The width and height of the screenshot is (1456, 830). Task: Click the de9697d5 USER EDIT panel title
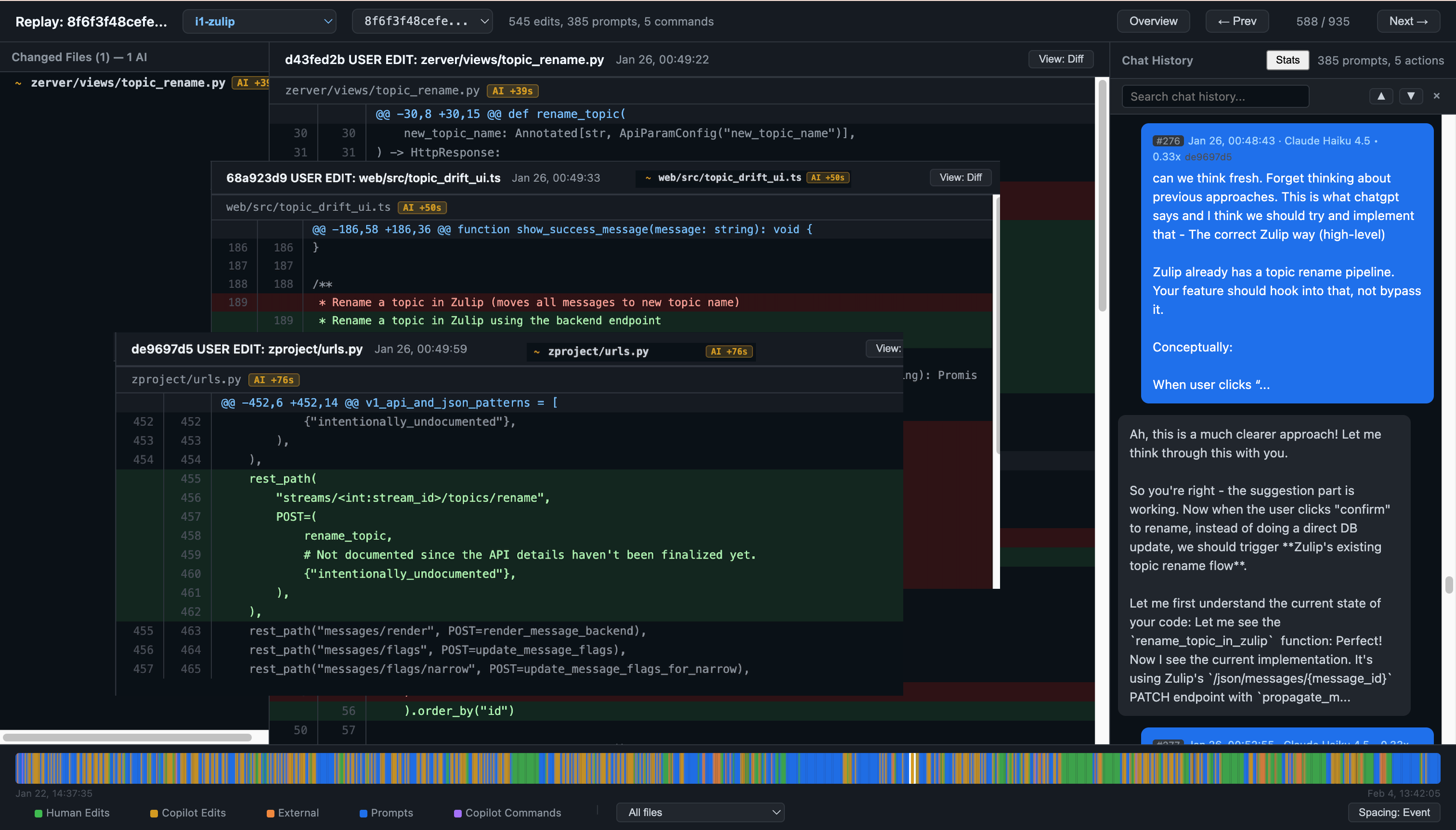point(247,349)
